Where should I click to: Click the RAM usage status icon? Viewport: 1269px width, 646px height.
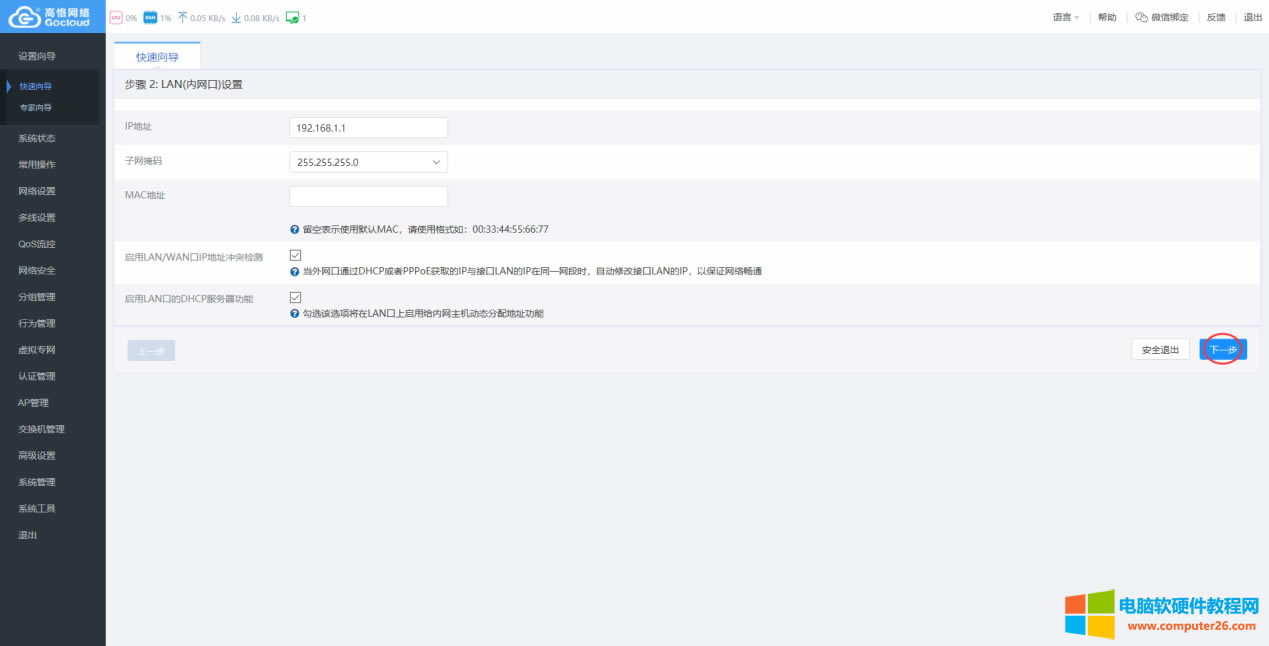click(x=151, y=17)
